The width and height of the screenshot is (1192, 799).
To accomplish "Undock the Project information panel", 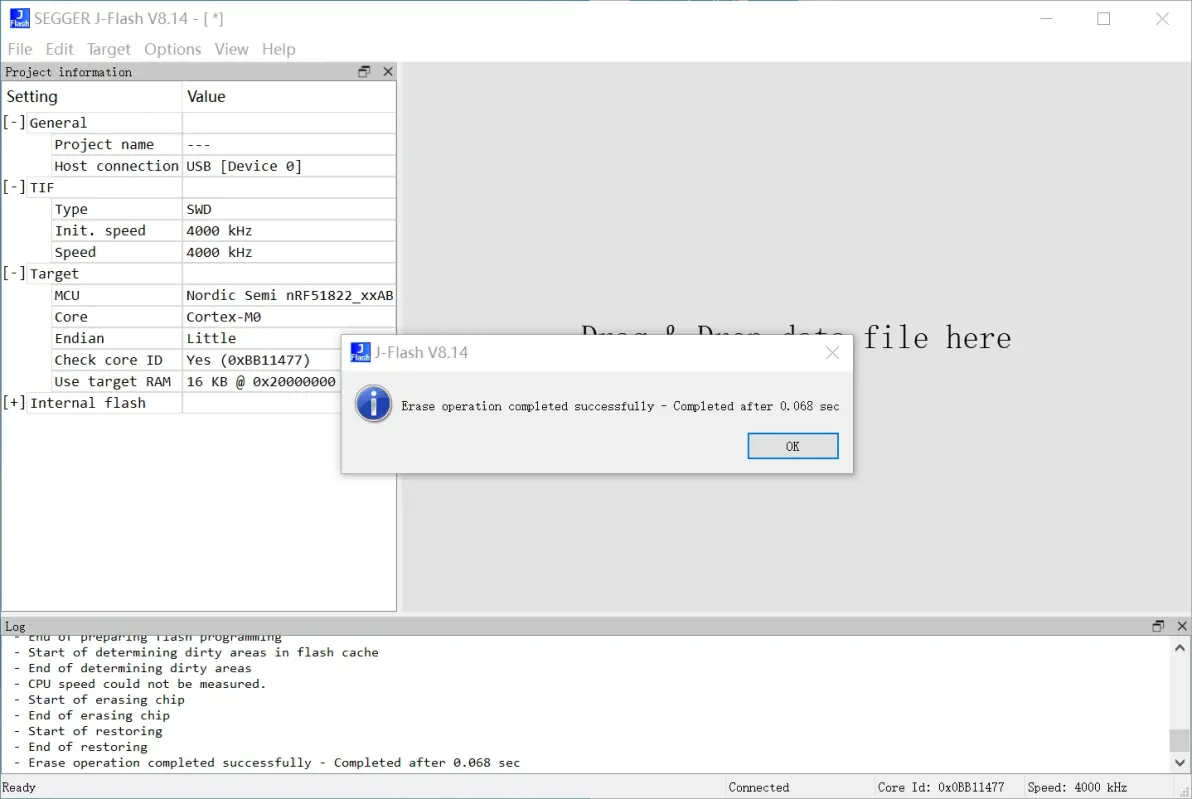I will (x=364, y=71).
